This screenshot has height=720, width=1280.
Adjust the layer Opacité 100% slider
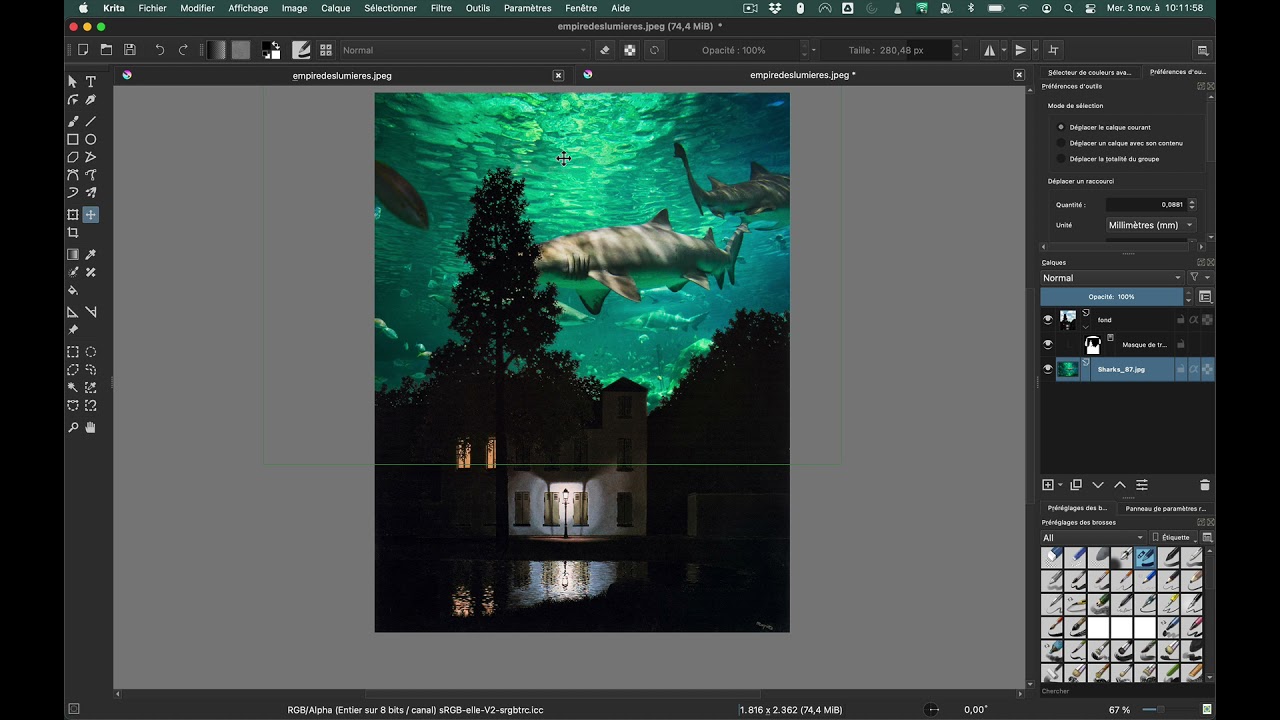tap(1112, 297)
